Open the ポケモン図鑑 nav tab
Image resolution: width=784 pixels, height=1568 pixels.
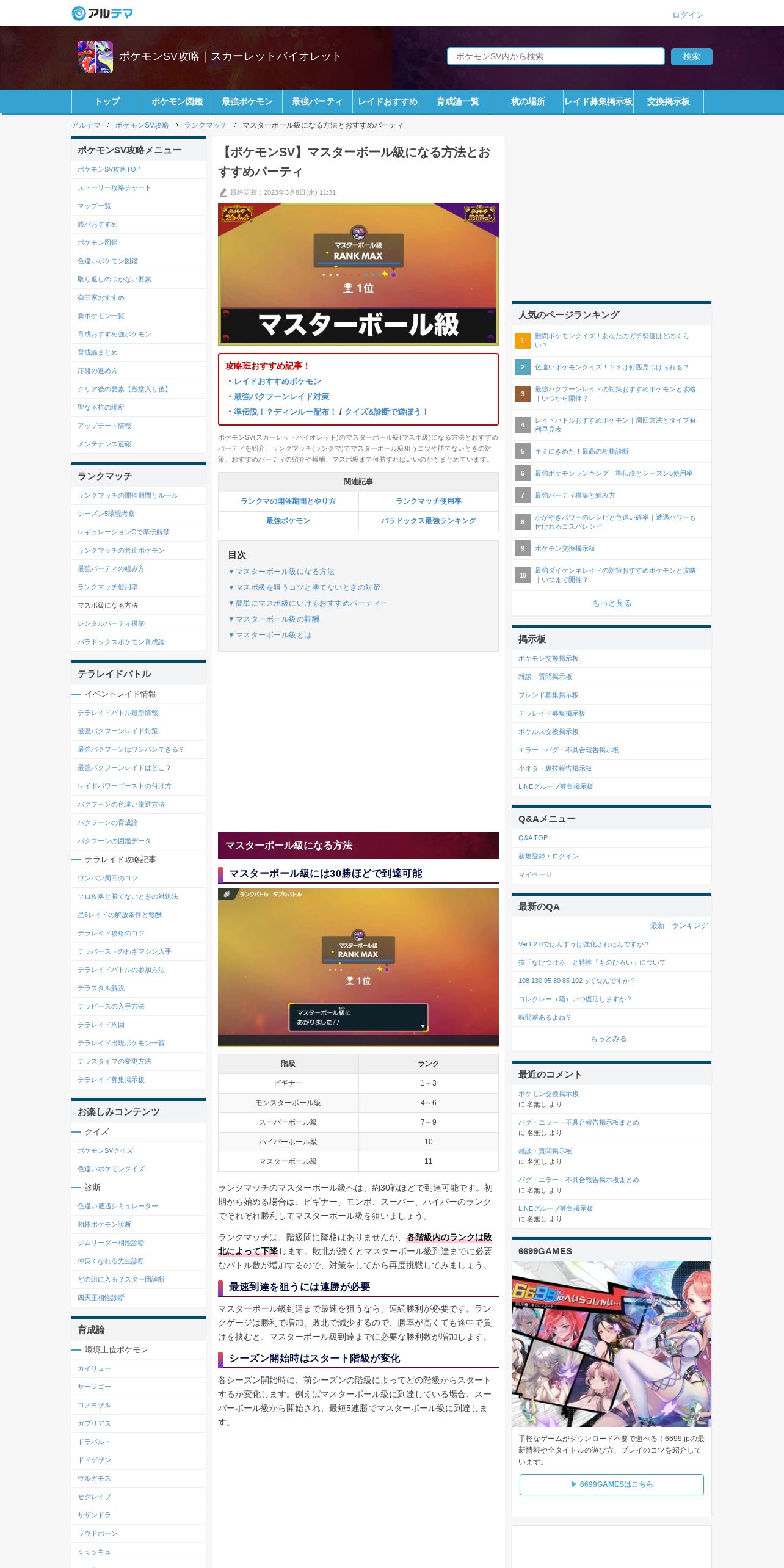(177, 101)
